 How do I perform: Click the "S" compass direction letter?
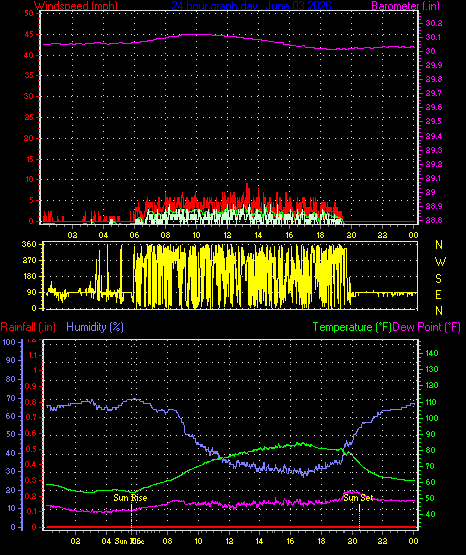coord(438,279)
